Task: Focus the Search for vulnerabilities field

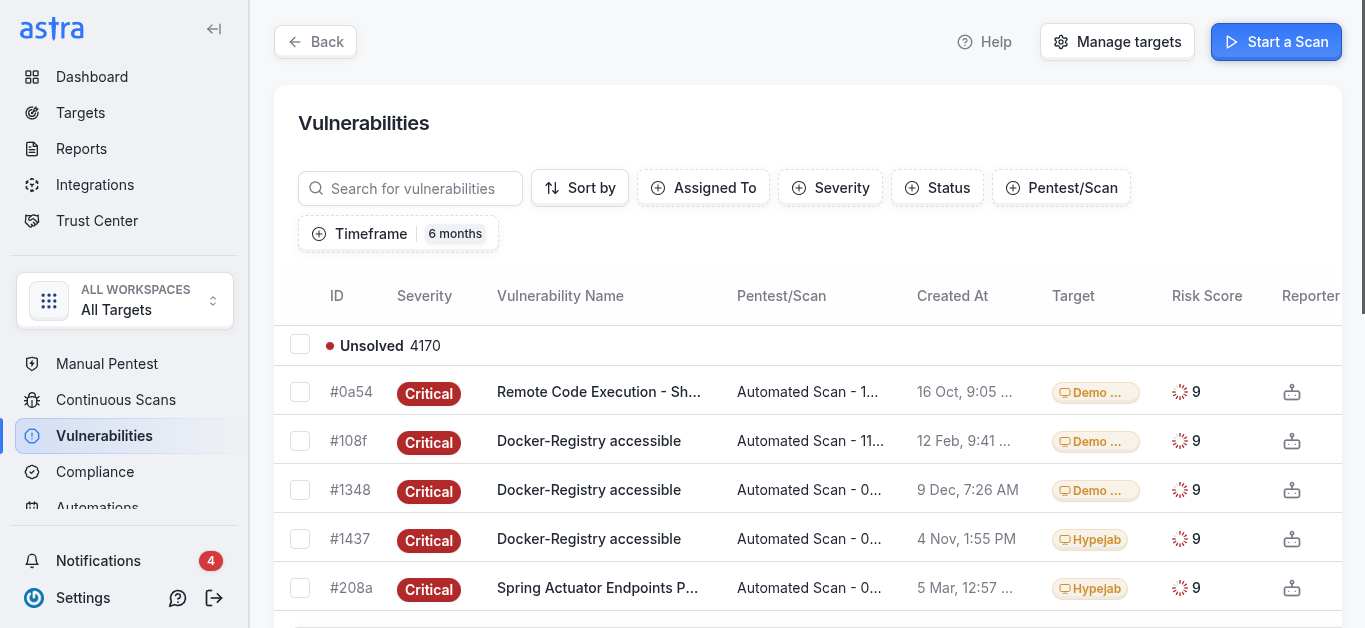Action: 410,188
